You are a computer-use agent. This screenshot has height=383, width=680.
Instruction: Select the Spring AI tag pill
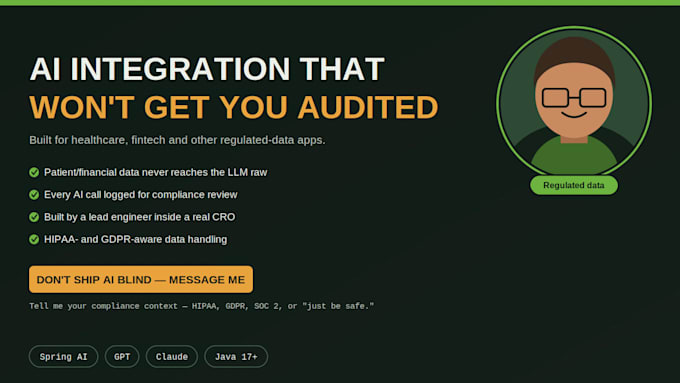(x=63, y=357)
